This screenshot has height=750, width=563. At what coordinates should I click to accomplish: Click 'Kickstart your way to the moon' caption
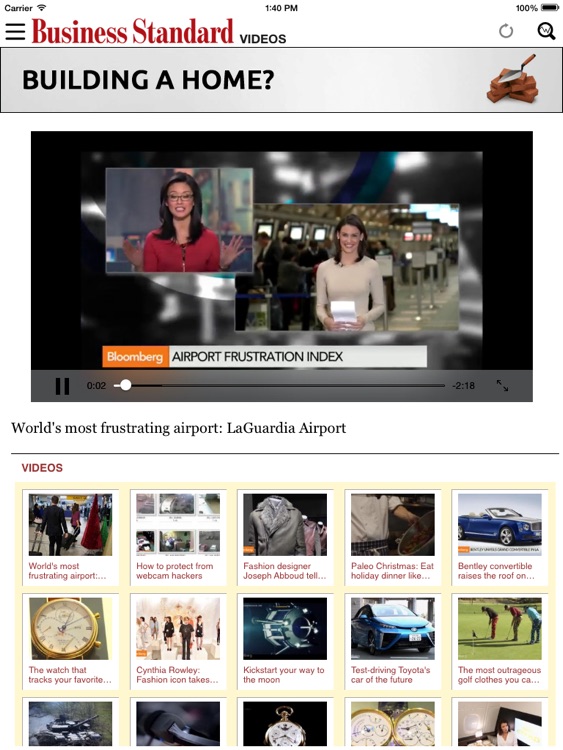click(x=284, y=674)
